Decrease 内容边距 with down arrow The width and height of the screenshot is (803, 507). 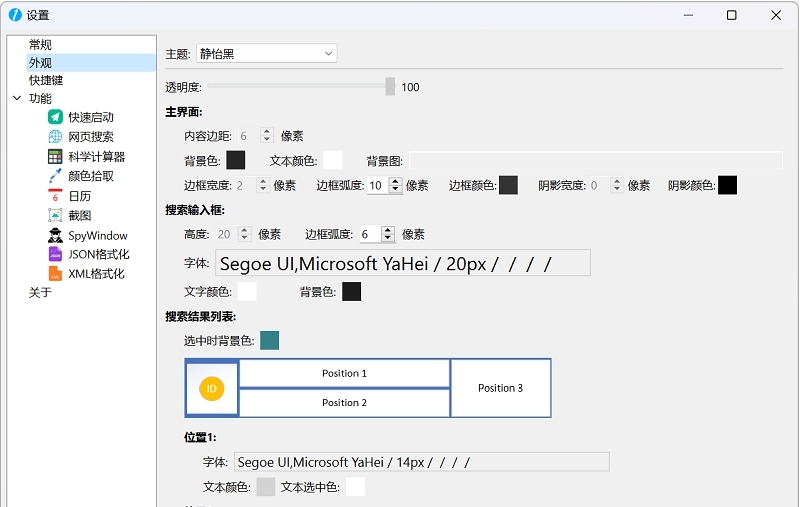pos(266,139)
